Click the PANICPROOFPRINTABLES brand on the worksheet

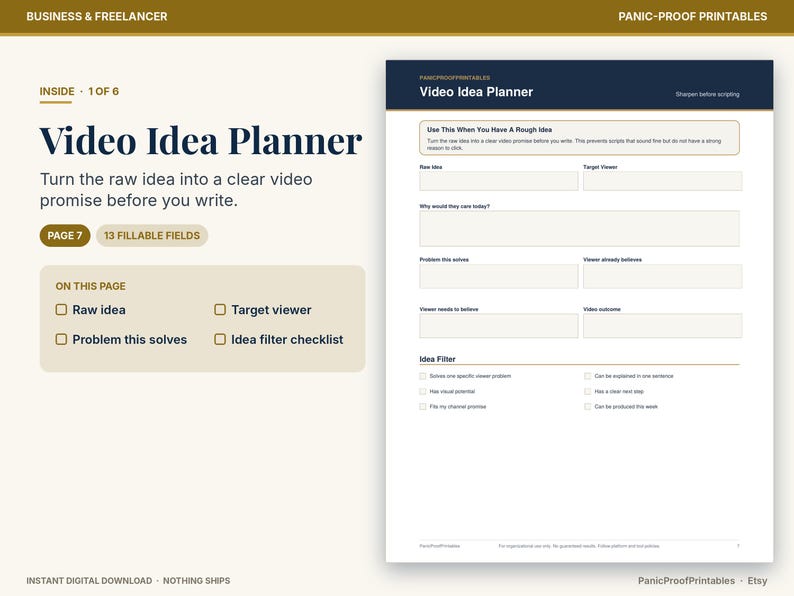click(x=454, y=77)
